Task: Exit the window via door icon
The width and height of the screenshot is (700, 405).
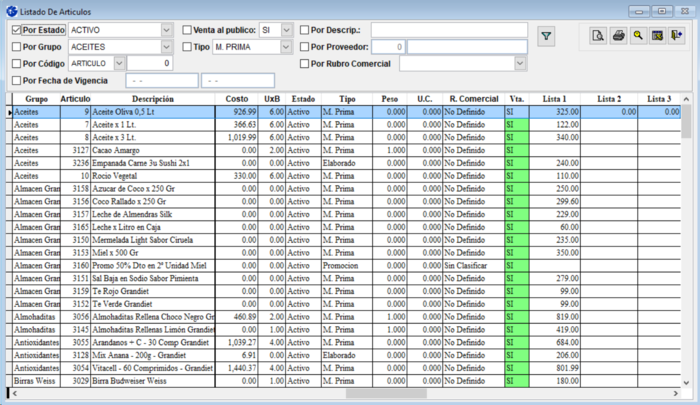Action: 677,35
